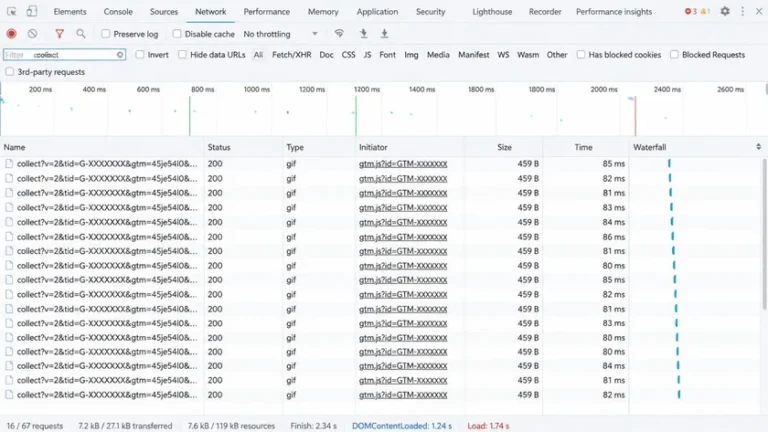
Task: Filter by Media requests
Action: click(x=438, y=55)
